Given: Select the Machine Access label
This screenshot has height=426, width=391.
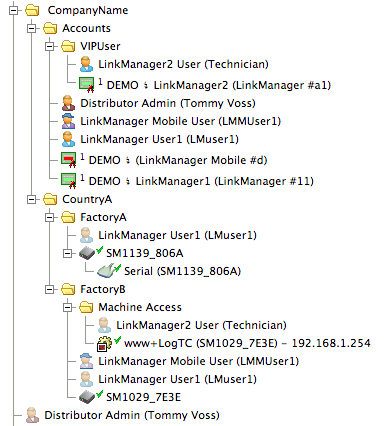Looking at the screenshot, I should pos(140,307).
